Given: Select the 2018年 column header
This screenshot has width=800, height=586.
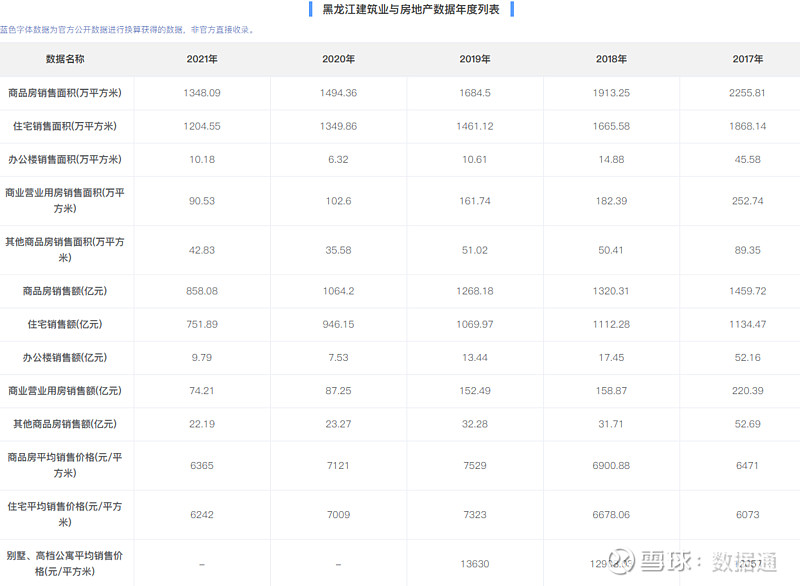Looking at the screenshot, I should click(x=611, y=59).
